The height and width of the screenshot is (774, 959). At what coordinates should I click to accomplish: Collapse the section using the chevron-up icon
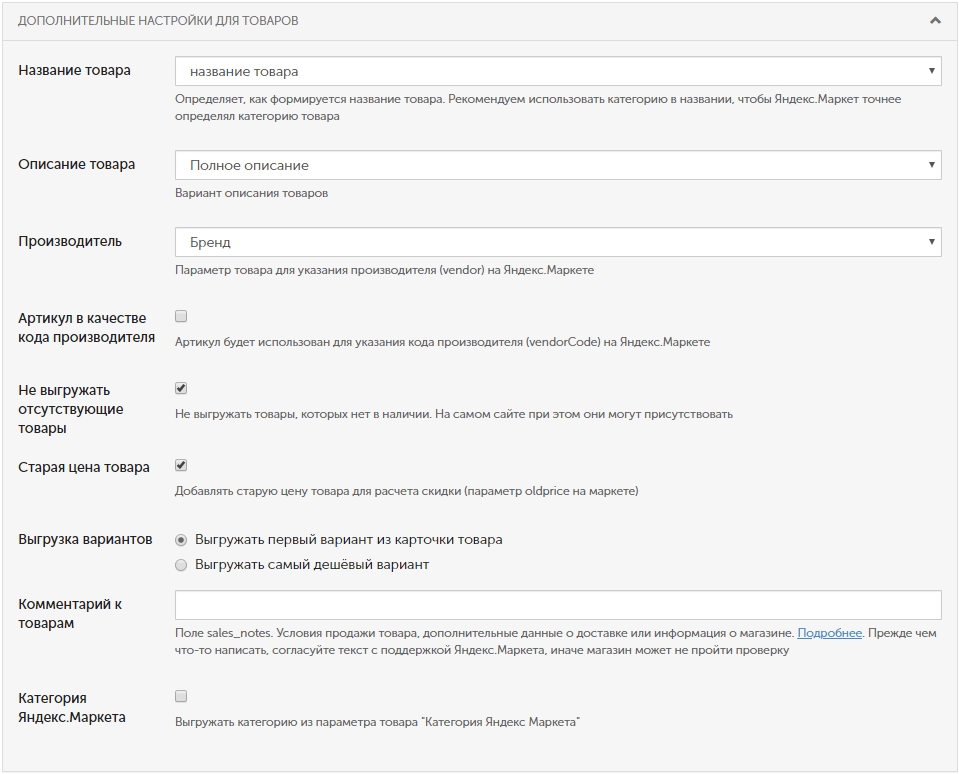click(x=934, y=20)
